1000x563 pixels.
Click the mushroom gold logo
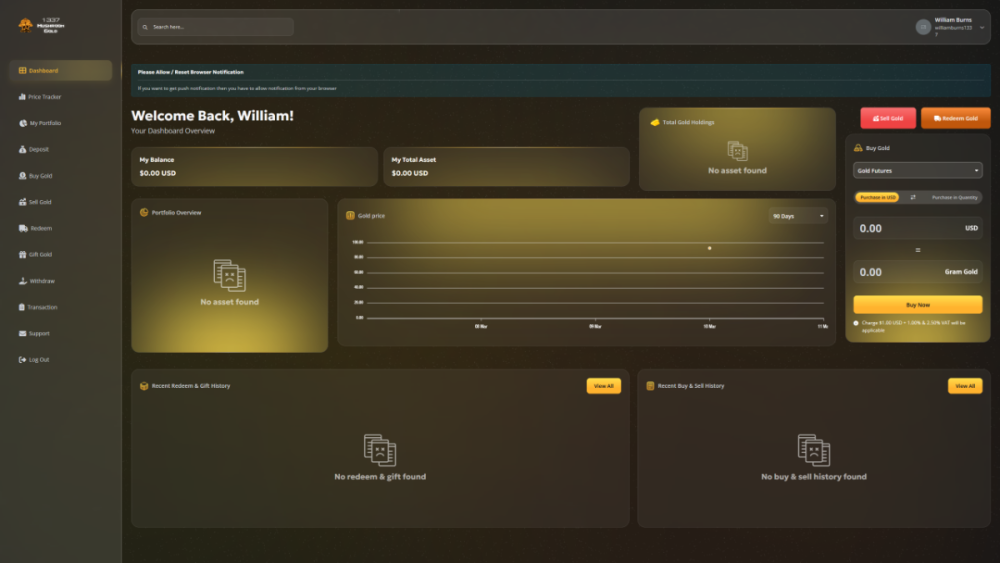point(41,26)
